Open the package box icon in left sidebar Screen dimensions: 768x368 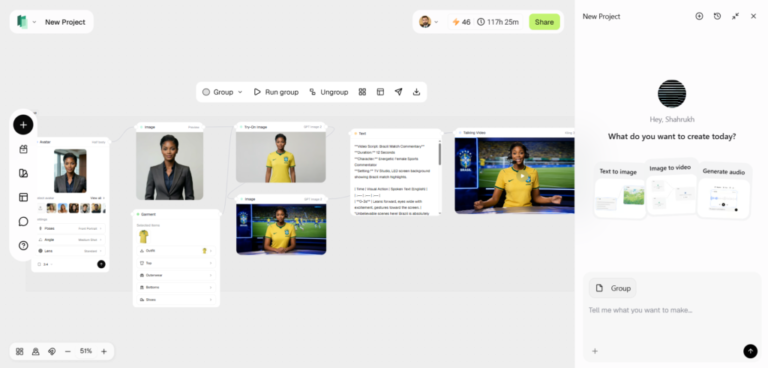[x=23, y=149]
